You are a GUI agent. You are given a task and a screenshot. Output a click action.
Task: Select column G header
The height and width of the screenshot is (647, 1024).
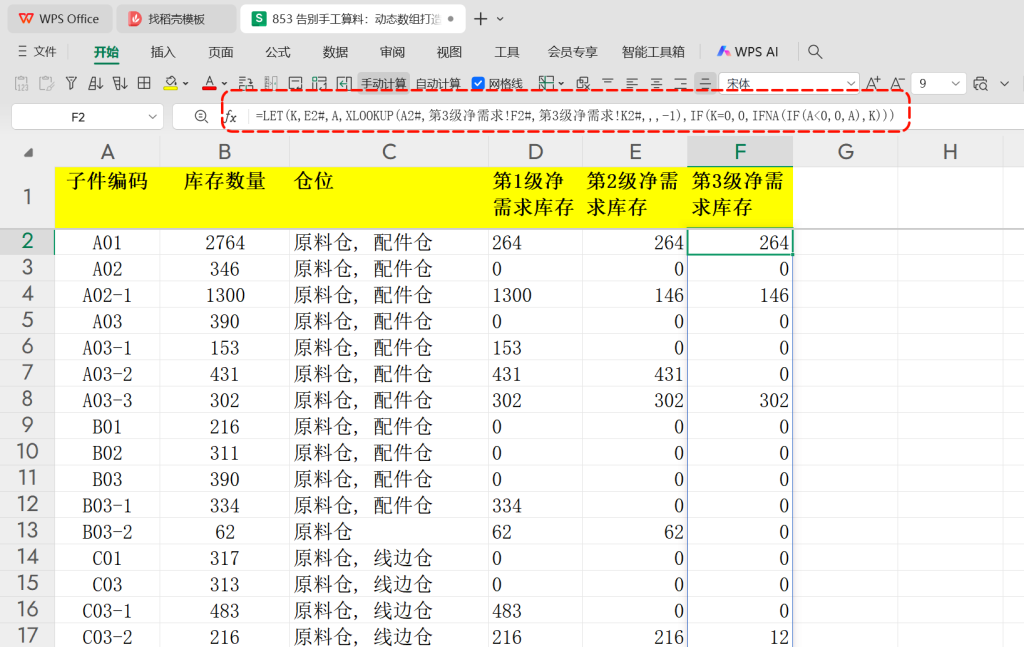click(x=845, y=151)
